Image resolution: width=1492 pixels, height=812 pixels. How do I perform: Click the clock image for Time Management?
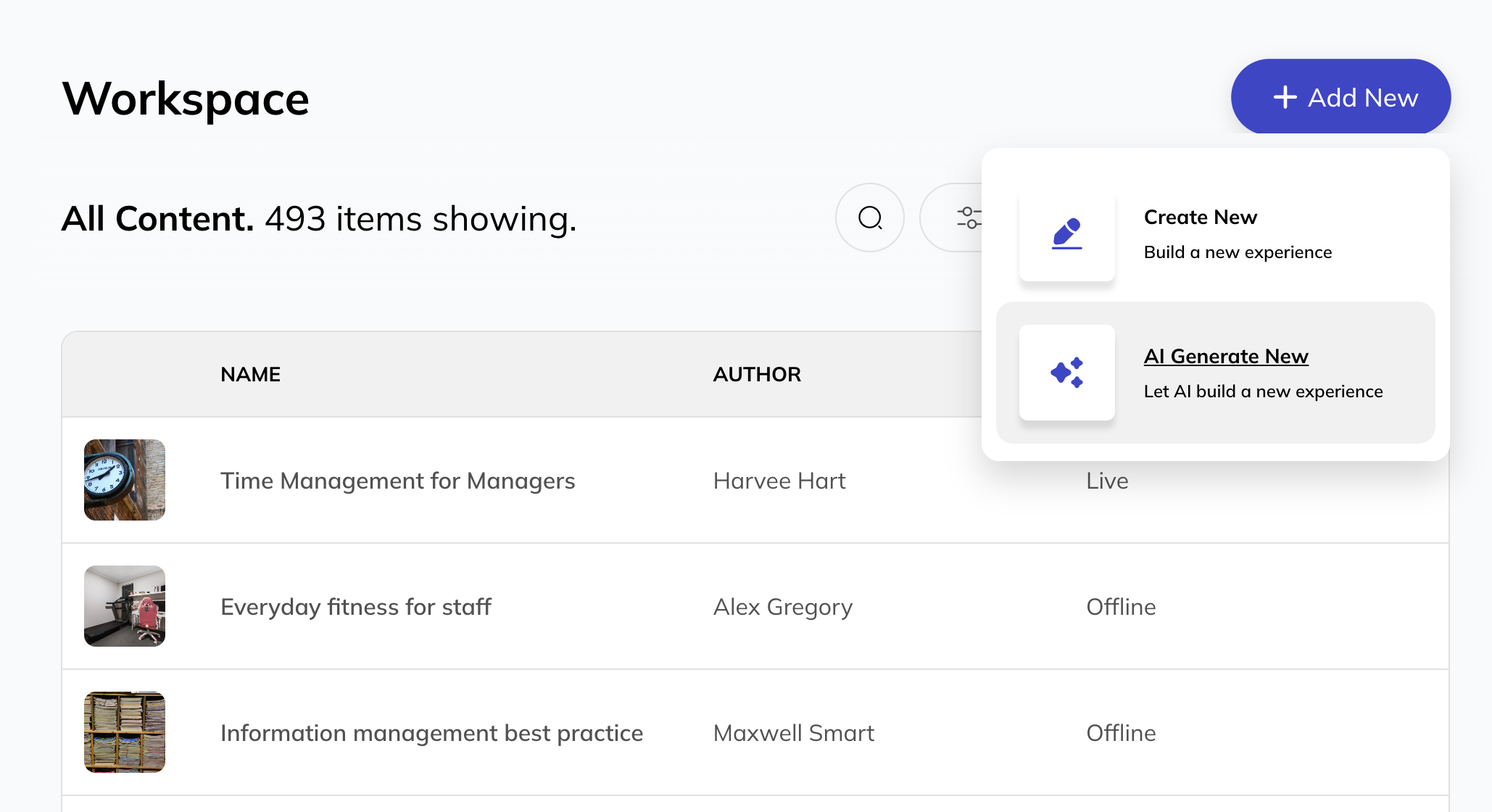click(124, 480)
